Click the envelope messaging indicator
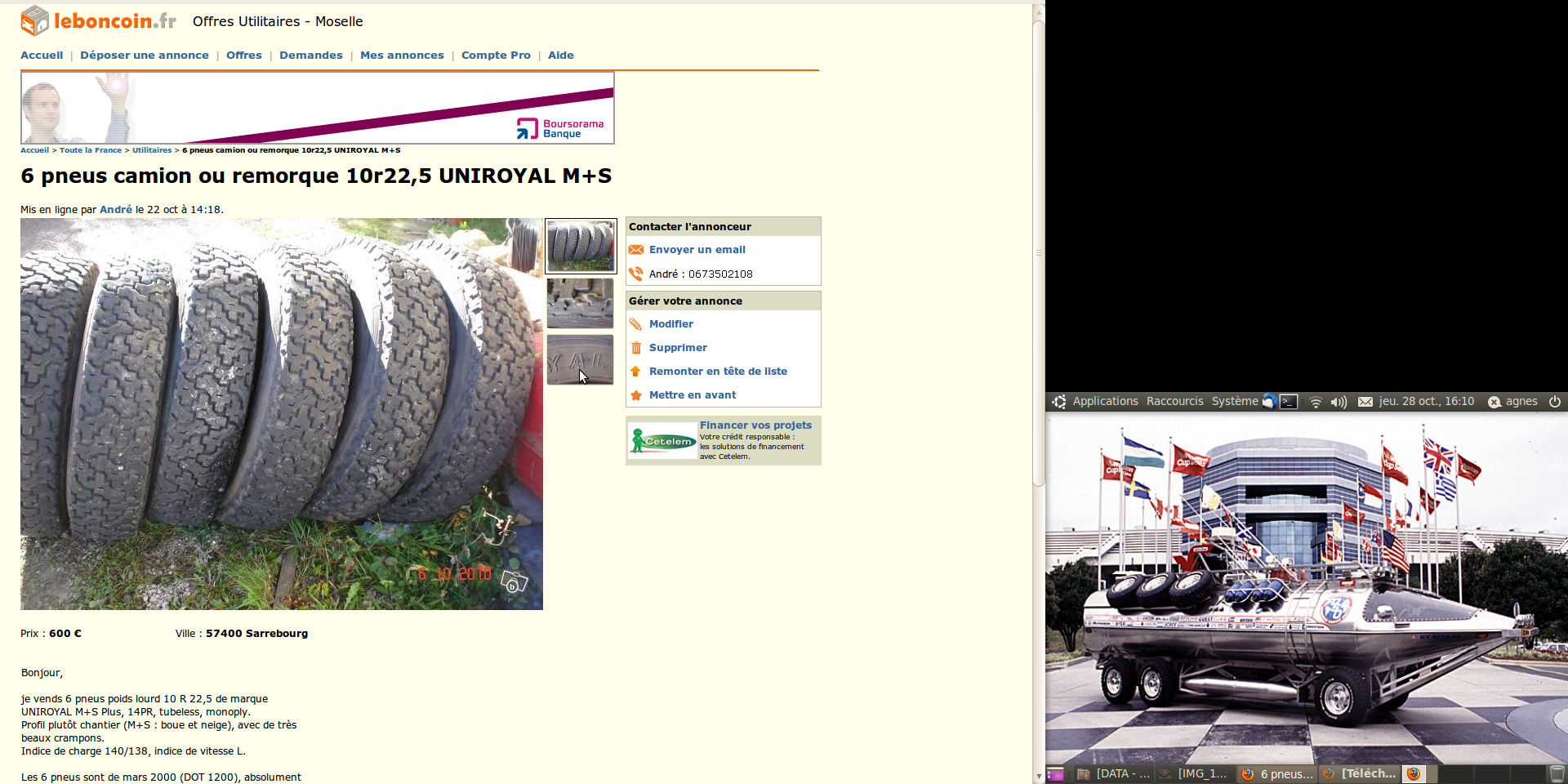This screenshot has width=1568, height=784. pos(1365,402)
